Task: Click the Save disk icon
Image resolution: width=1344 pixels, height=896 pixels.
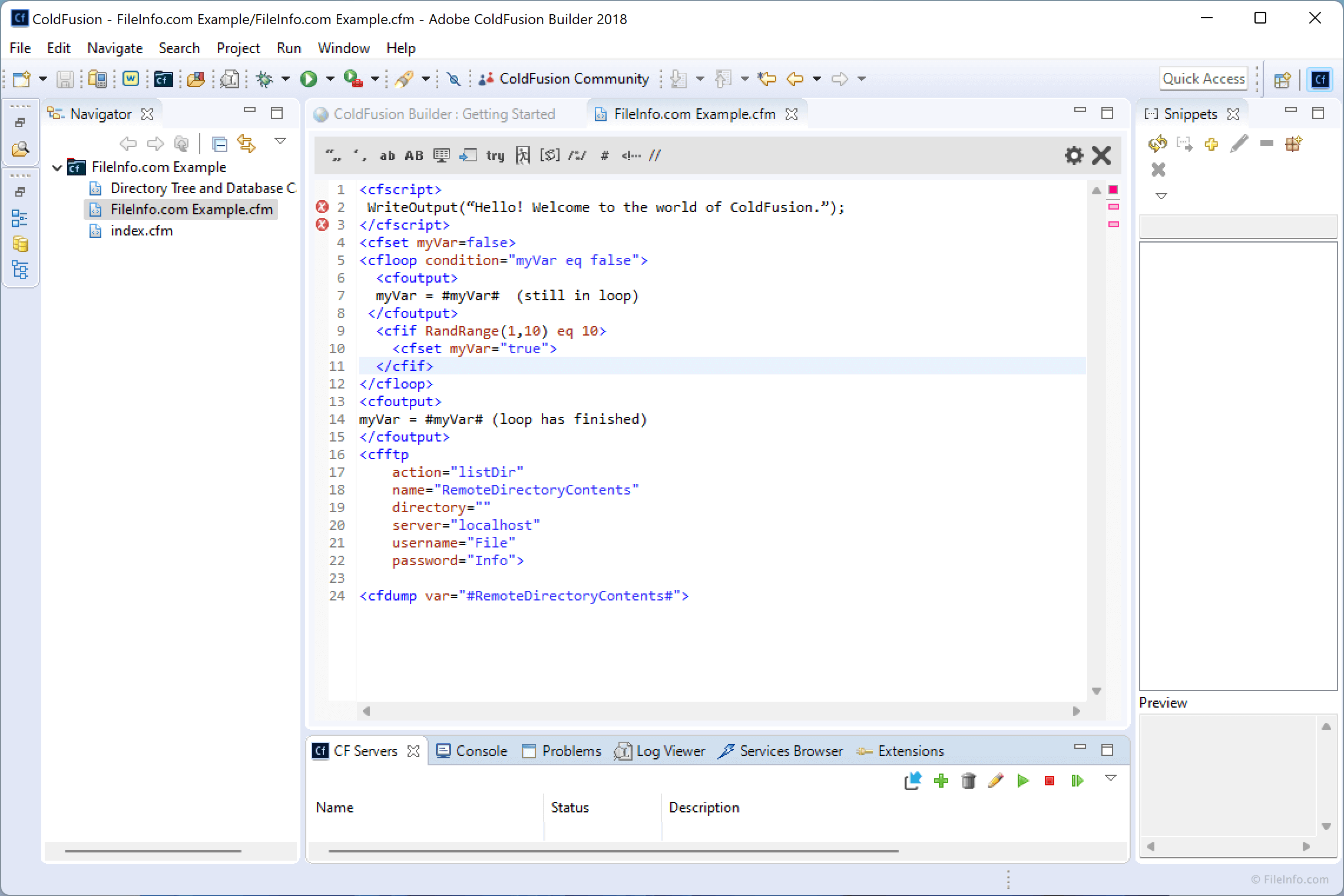Action: 65,79
